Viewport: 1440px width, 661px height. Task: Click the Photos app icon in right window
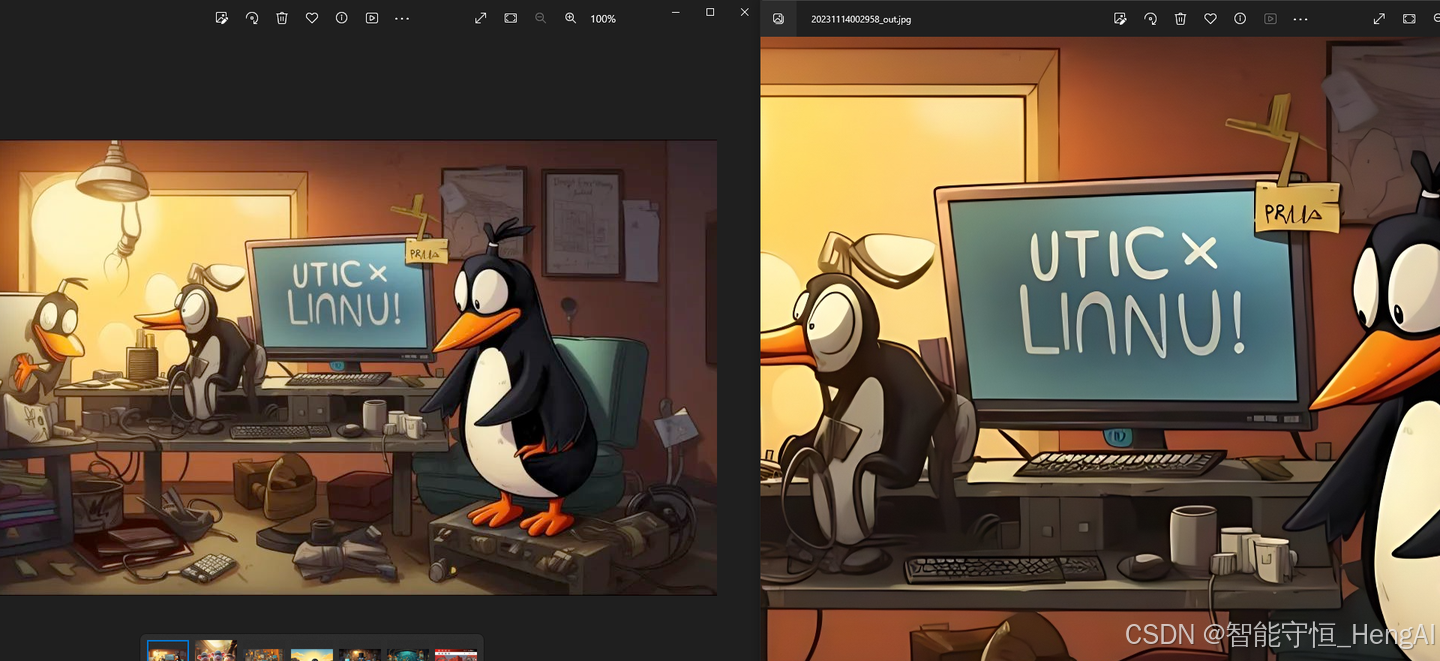779,18
